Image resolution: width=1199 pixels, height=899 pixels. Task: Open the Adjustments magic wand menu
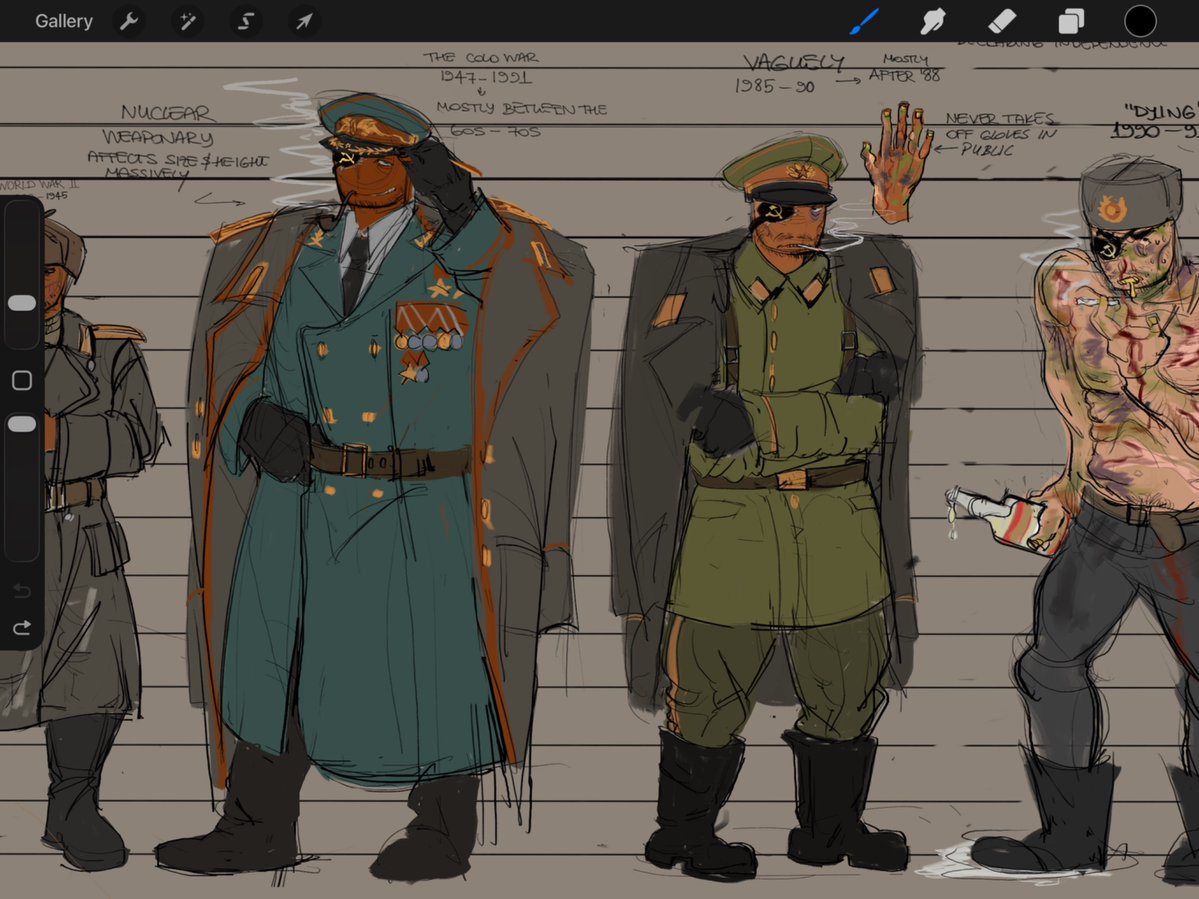pos(187,21)
